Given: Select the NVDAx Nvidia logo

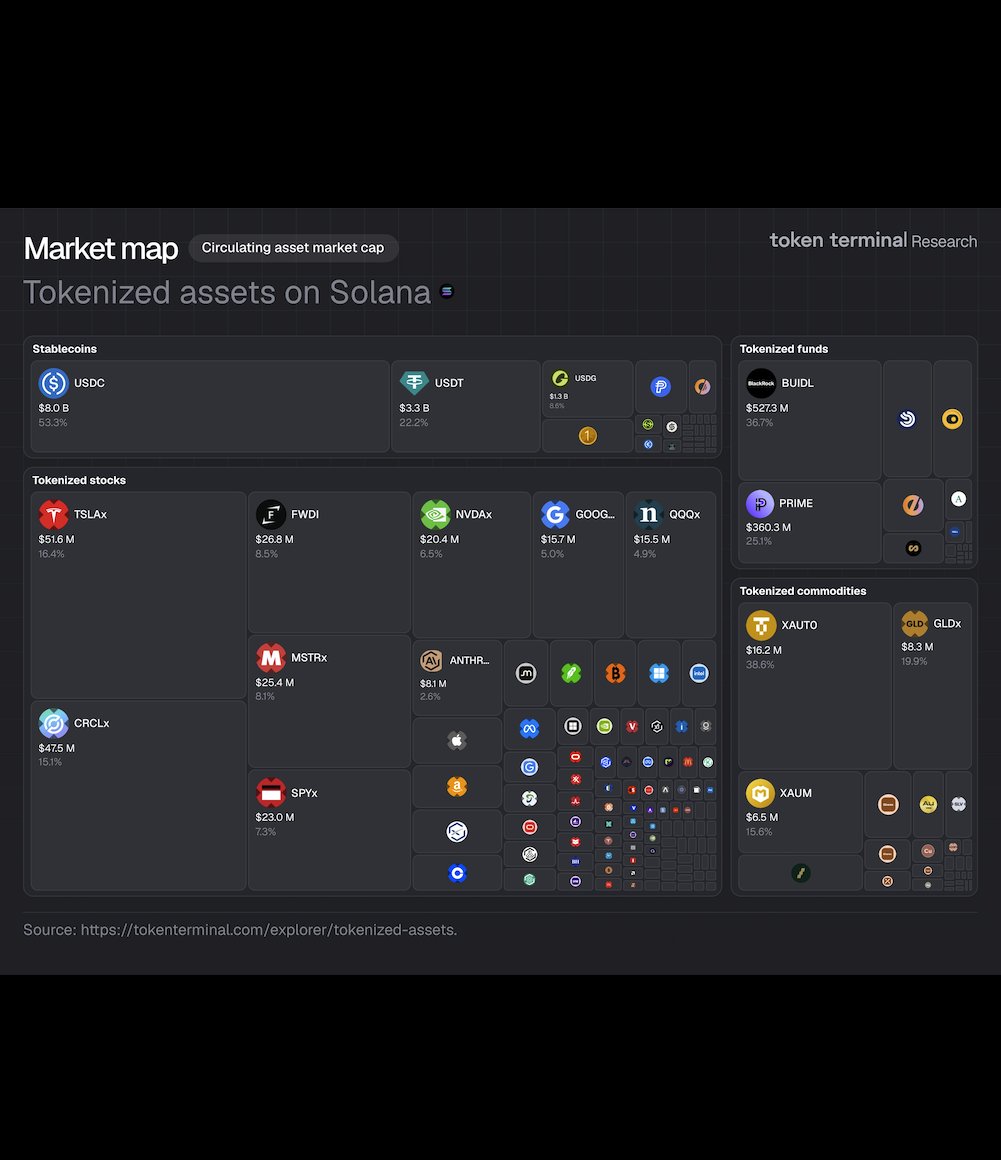Looking at the screenshot, I should (x=435, y=514).
